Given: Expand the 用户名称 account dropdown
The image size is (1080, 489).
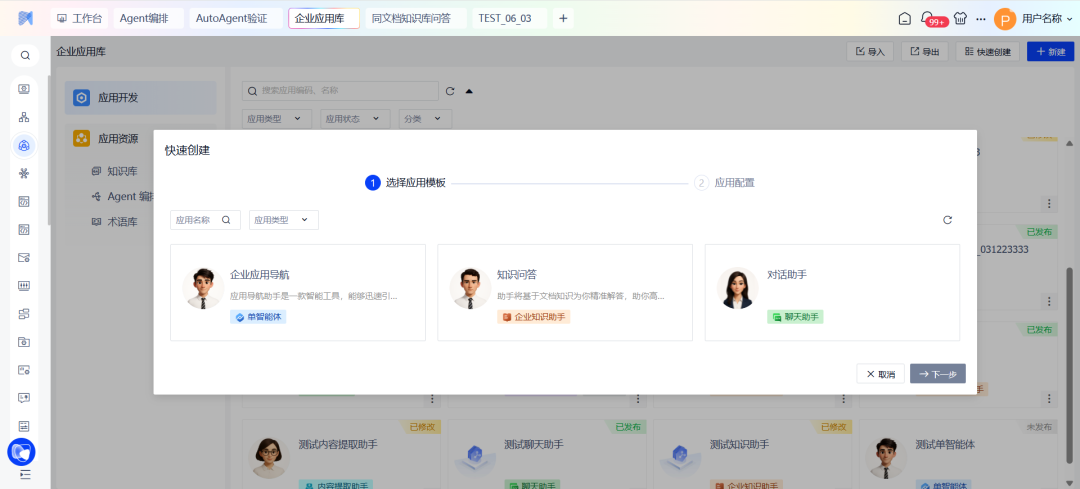Looking at the screenshot, I should (1046, 18).
